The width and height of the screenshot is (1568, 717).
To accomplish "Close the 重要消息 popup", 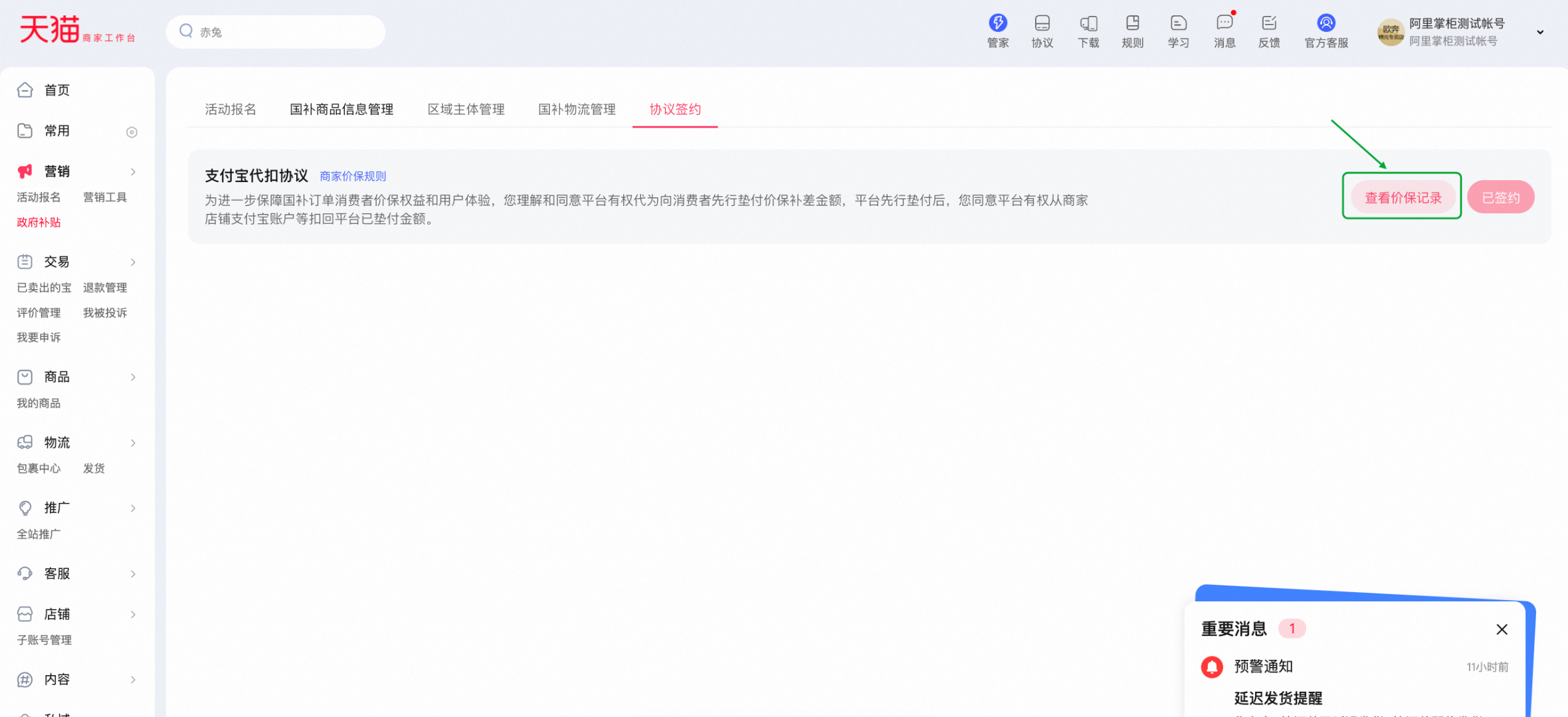I will 1502,629.
